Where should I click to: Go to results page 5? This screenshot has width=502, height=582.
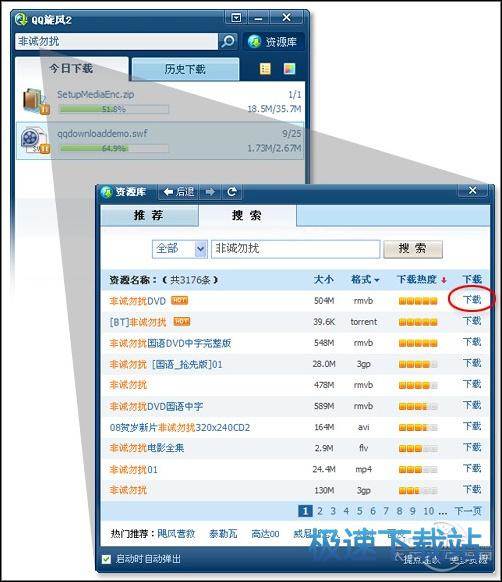tap(359, 511)
